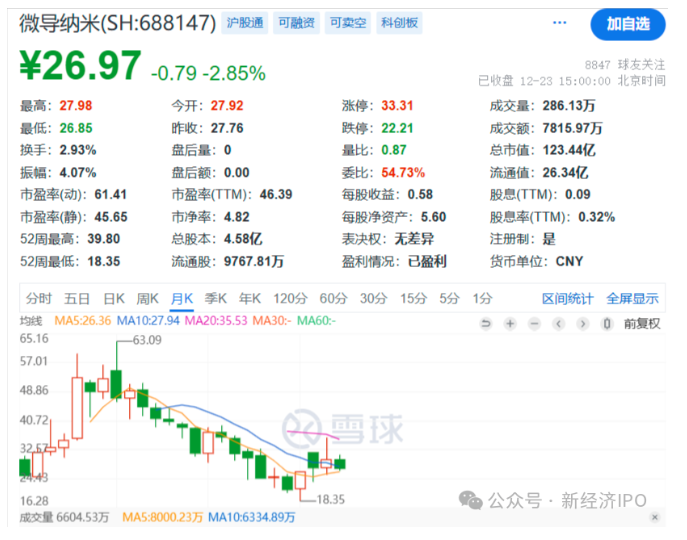Viewport: 687px width, 540px height.
Task: Zoom out chart with minus icon
Action: click(534, 324)
